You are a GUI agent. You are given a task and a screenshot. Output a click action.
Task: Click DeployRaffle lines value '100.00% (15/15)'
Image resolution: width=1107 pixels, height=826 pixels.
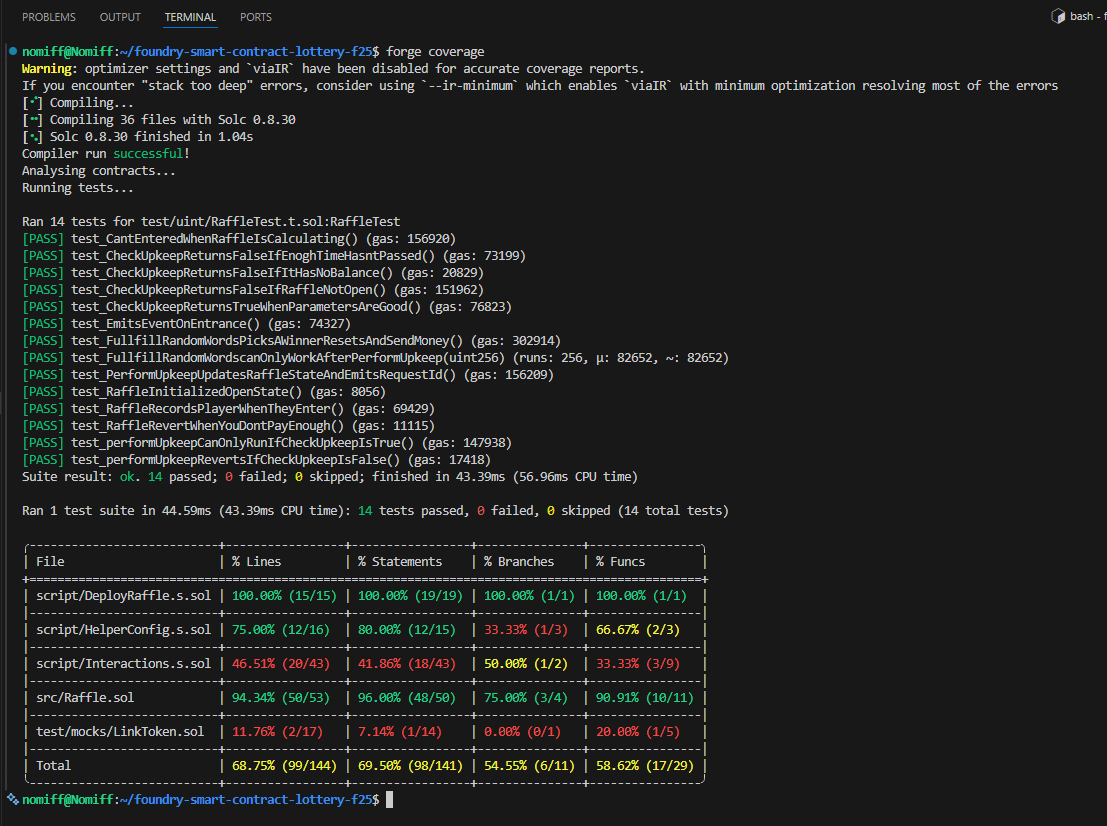click(x=284, y=595)
